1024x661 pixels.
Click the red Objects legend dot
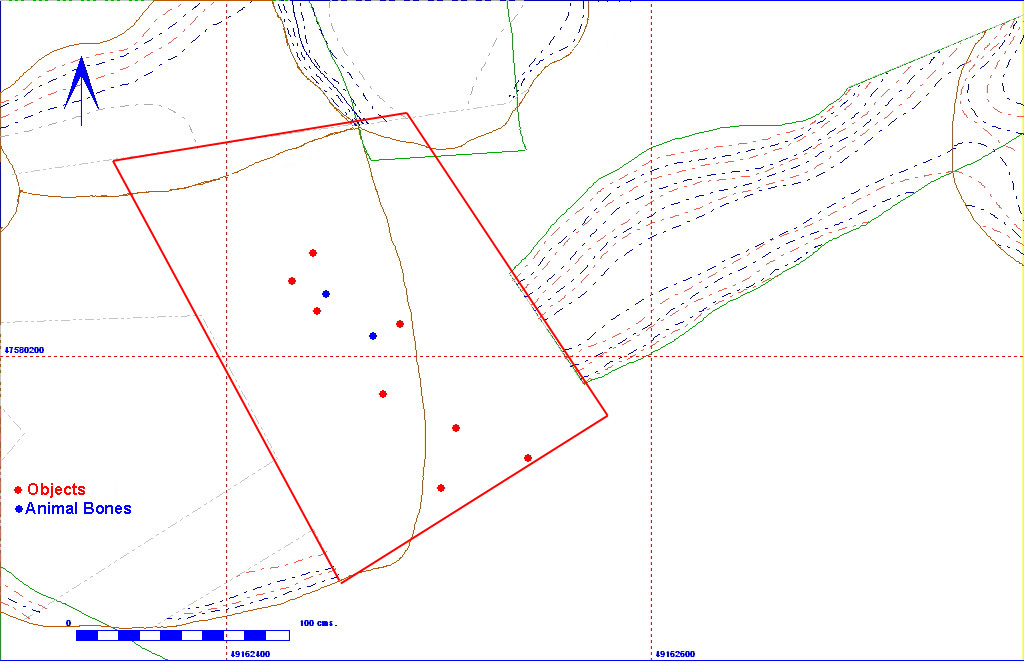point(19,490)
